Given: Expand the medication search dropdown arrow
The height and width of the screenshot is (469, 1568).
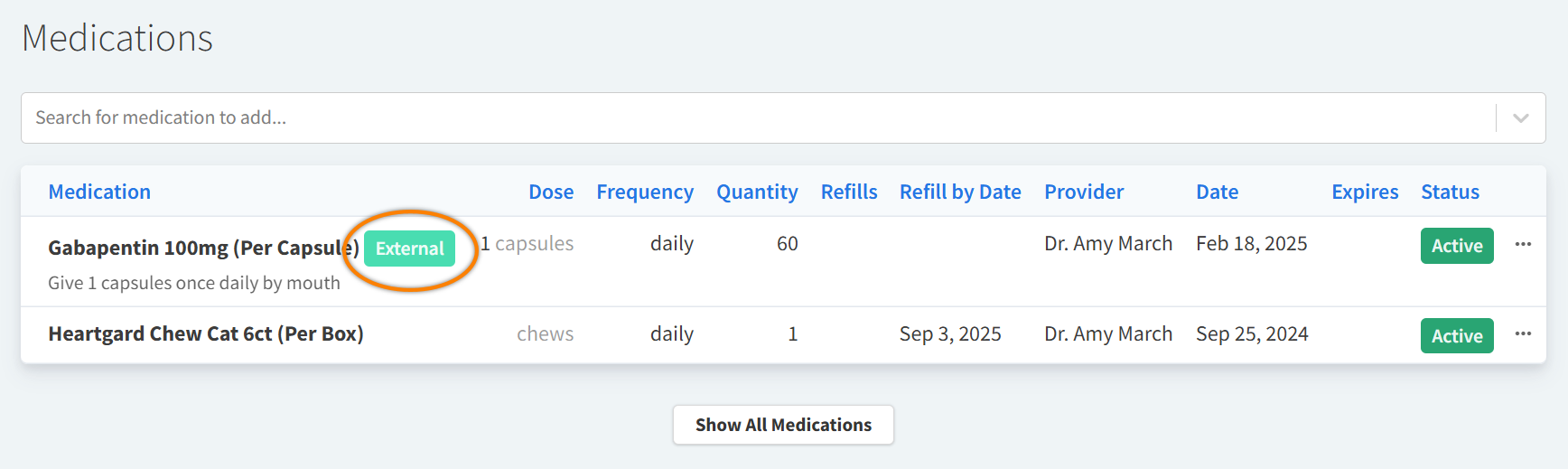Looking at the screenshot, I should pyautogui.click(x=1521, y=118).
